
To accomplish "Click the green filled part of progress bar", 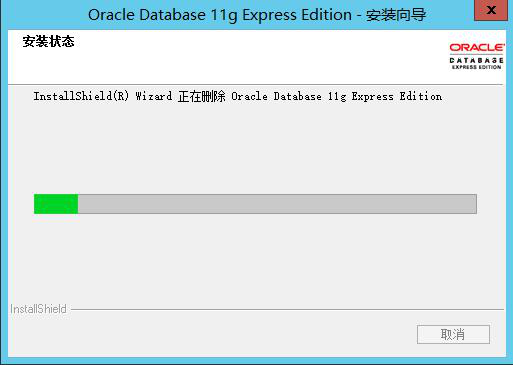I will 56,204.
